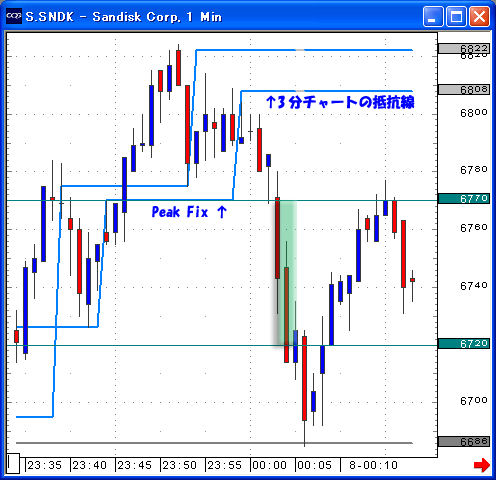Click the 23:35 time axis label
Viewport: 496px width, 480px height.
click(45, 465)
